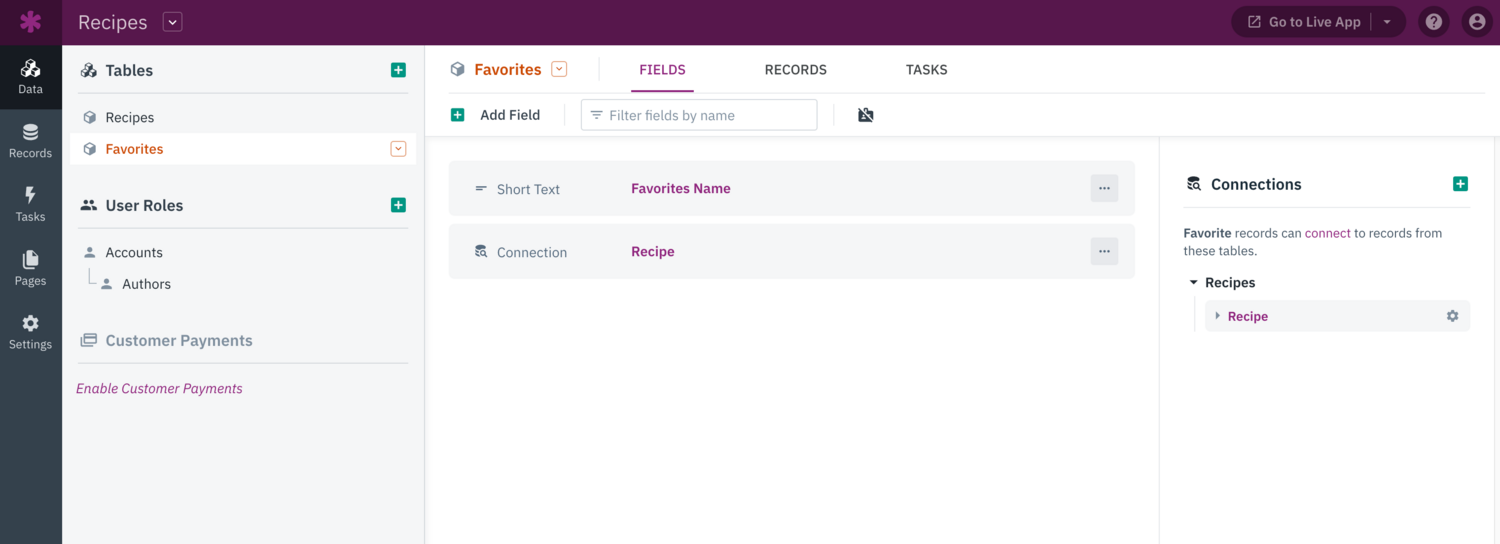Open the Favorites header dropdown arrow
Image resolution: width=1500 pixels, height=544 pixels.
(x=559, y=69)
